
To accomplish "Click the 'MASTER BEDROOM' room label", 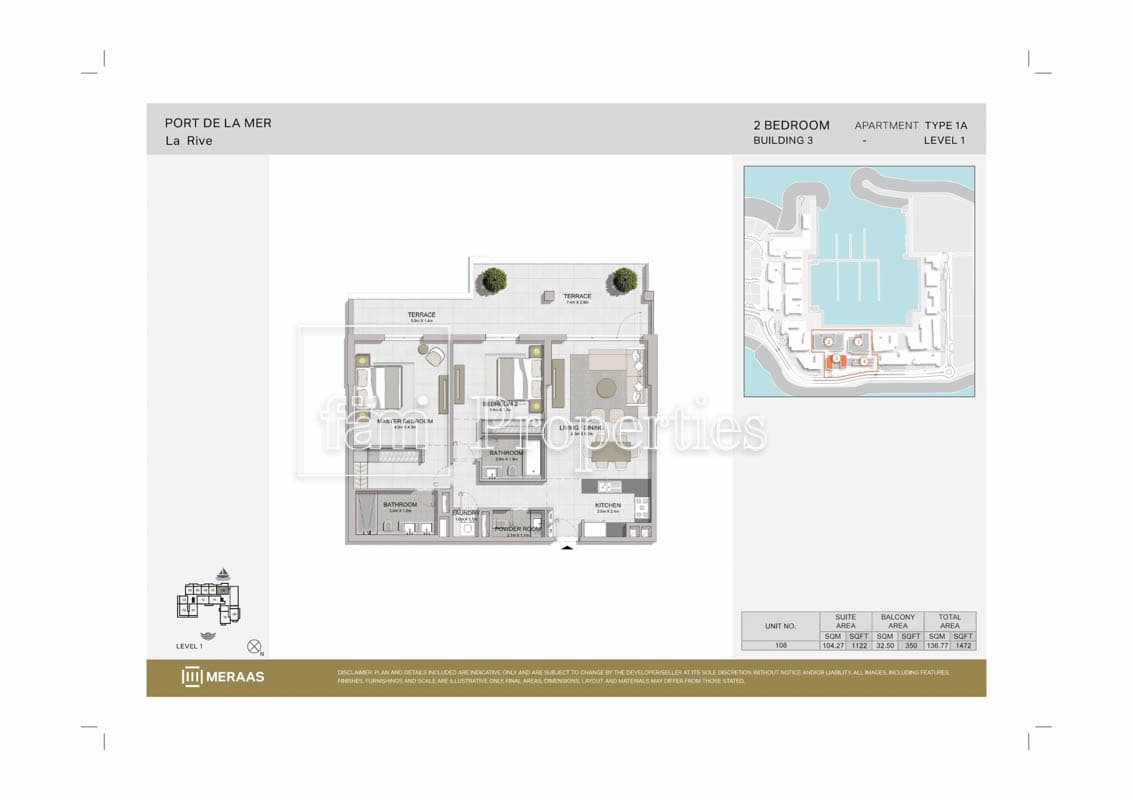I will tap(405, 421).
